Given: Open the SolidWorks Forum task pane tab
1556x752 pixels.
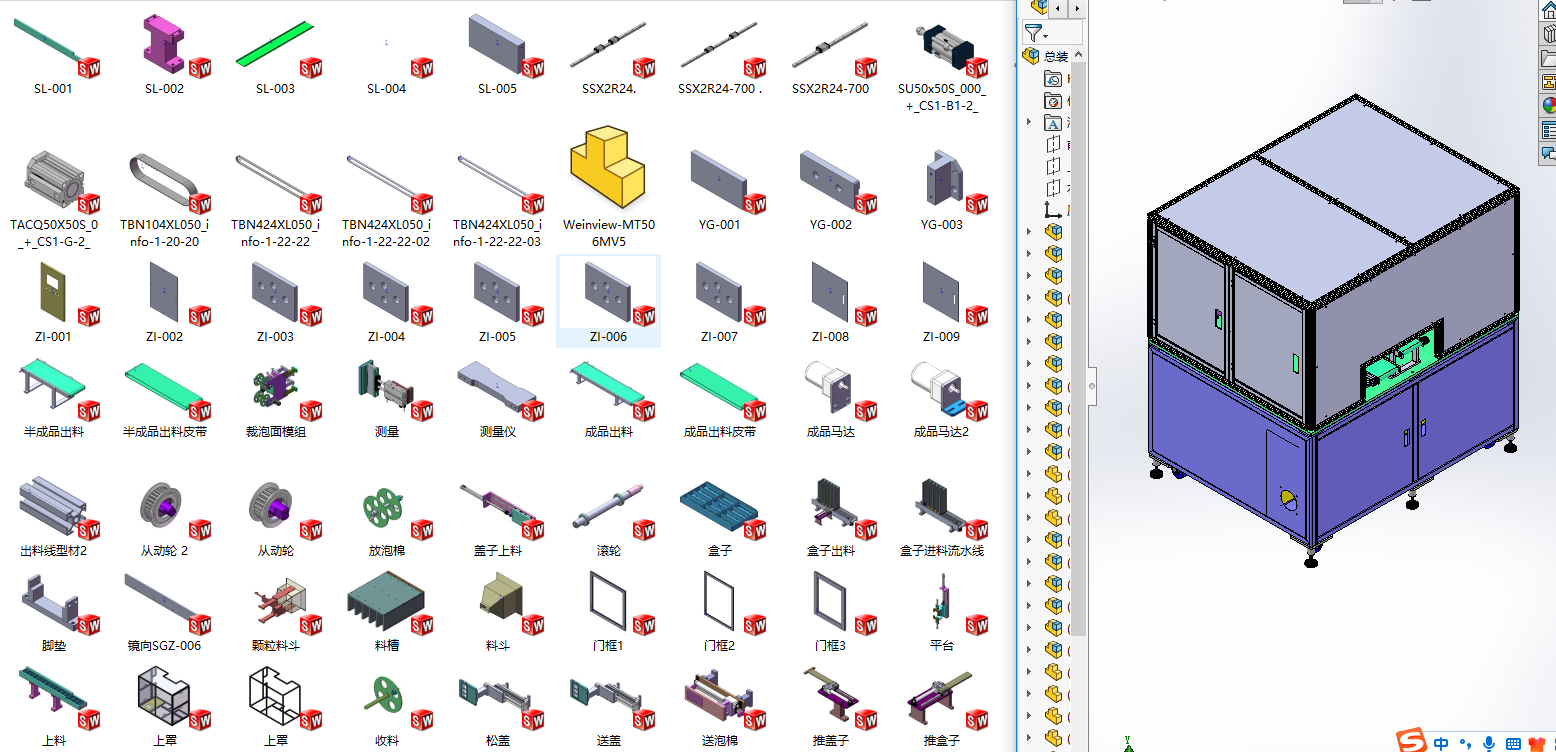Looking at the screenshot, I should tap(1548, 154).
